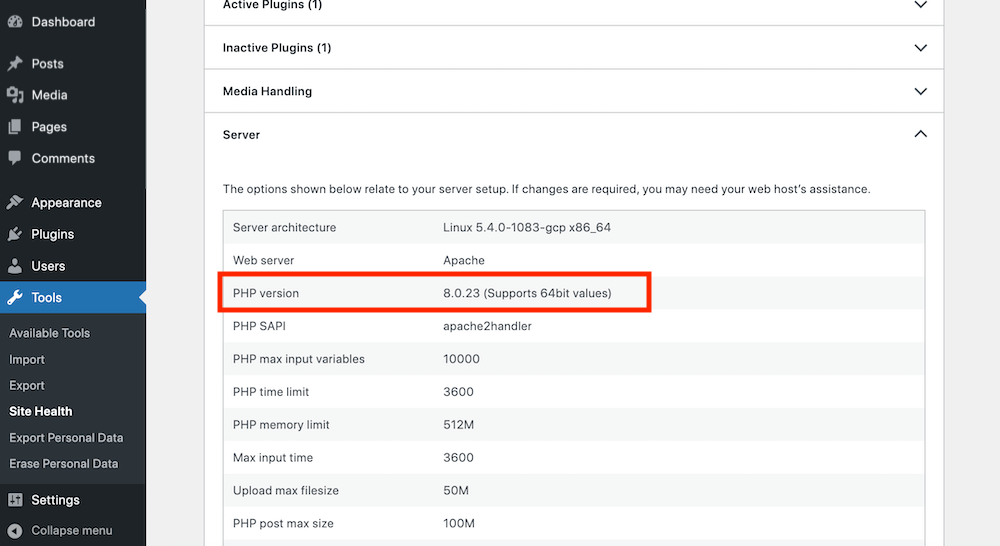Click the Users person icon
1000x546 pixels.
point(15,266)
